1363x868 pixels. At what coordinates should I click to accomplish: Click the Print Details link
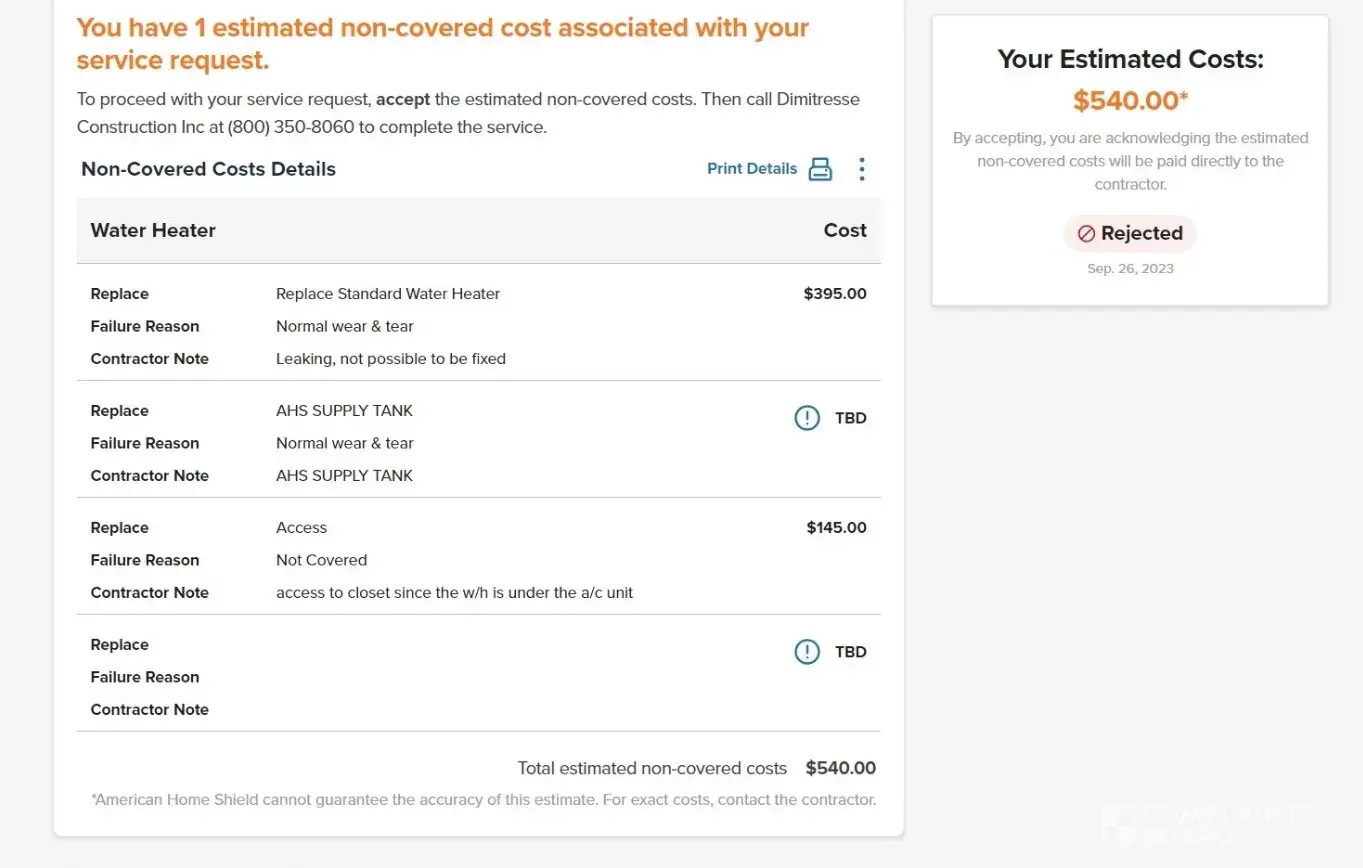tap(752, 169)
